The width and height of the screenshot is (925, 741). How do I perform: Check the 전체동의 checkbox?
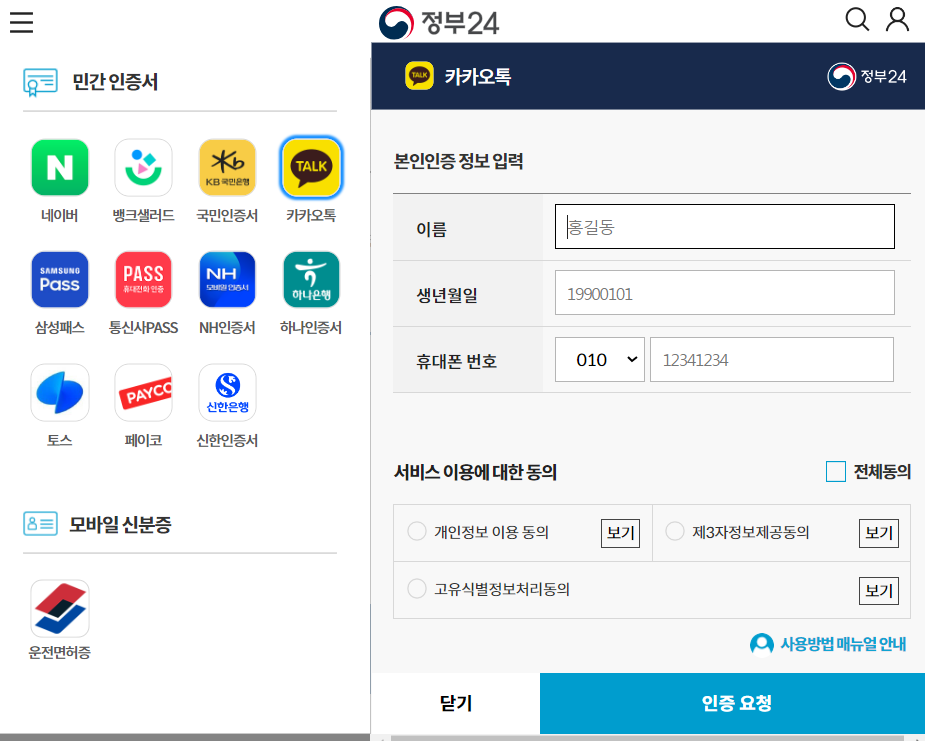click(x=835, y=471)
